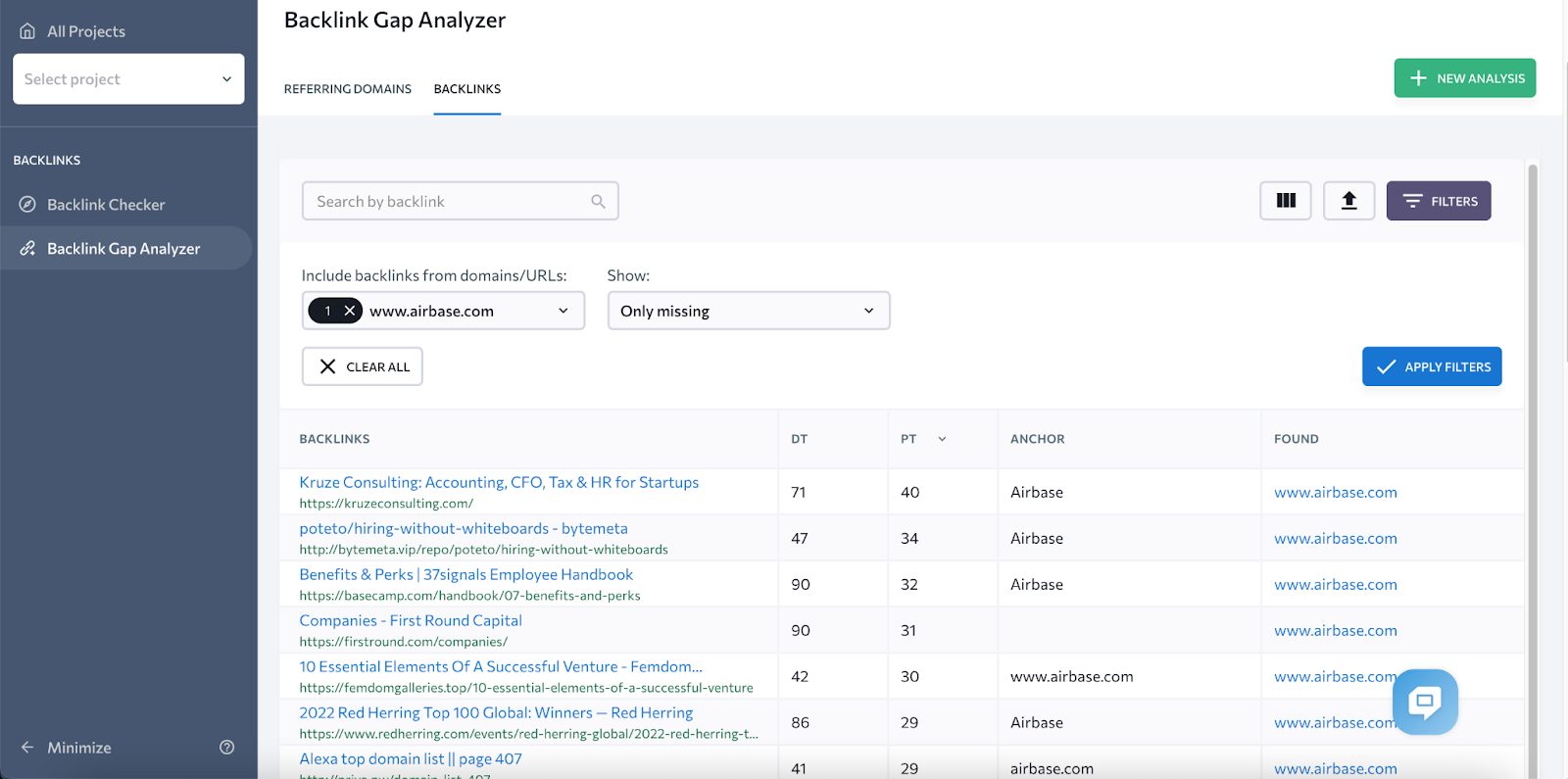Open the Only missing dropdown
This screenshot has height=779, width=1568.
(x=749, y=311)
